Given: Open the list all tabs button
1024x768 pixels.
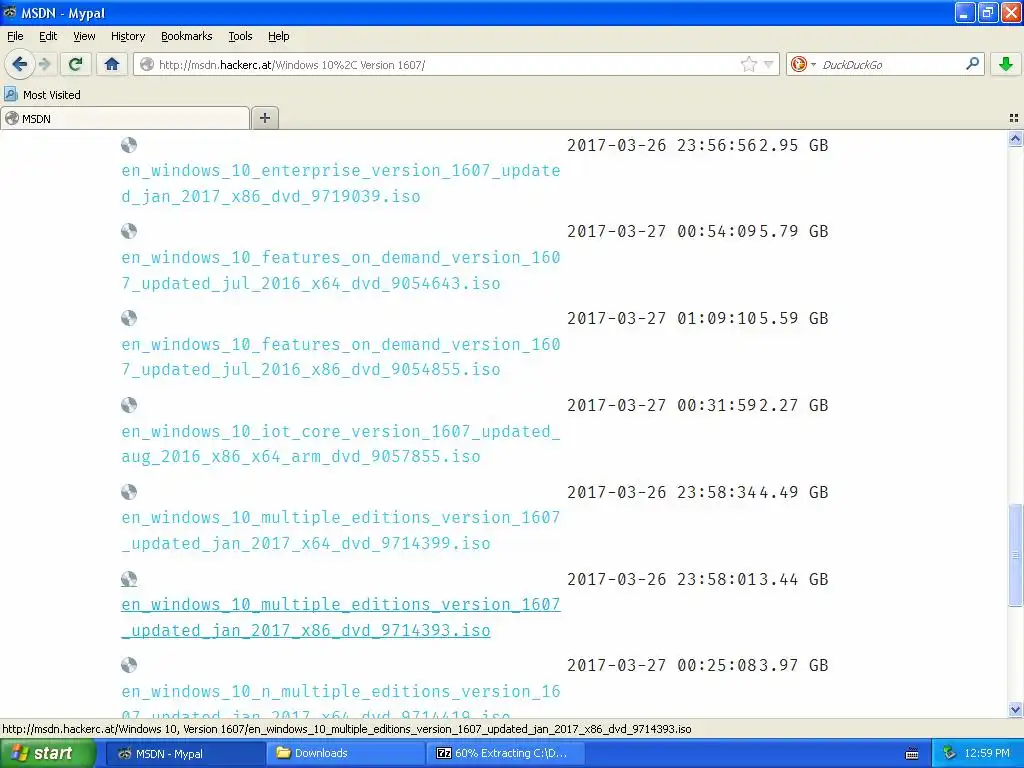Looking at the screenshot, I should (x=1014, y=118).
